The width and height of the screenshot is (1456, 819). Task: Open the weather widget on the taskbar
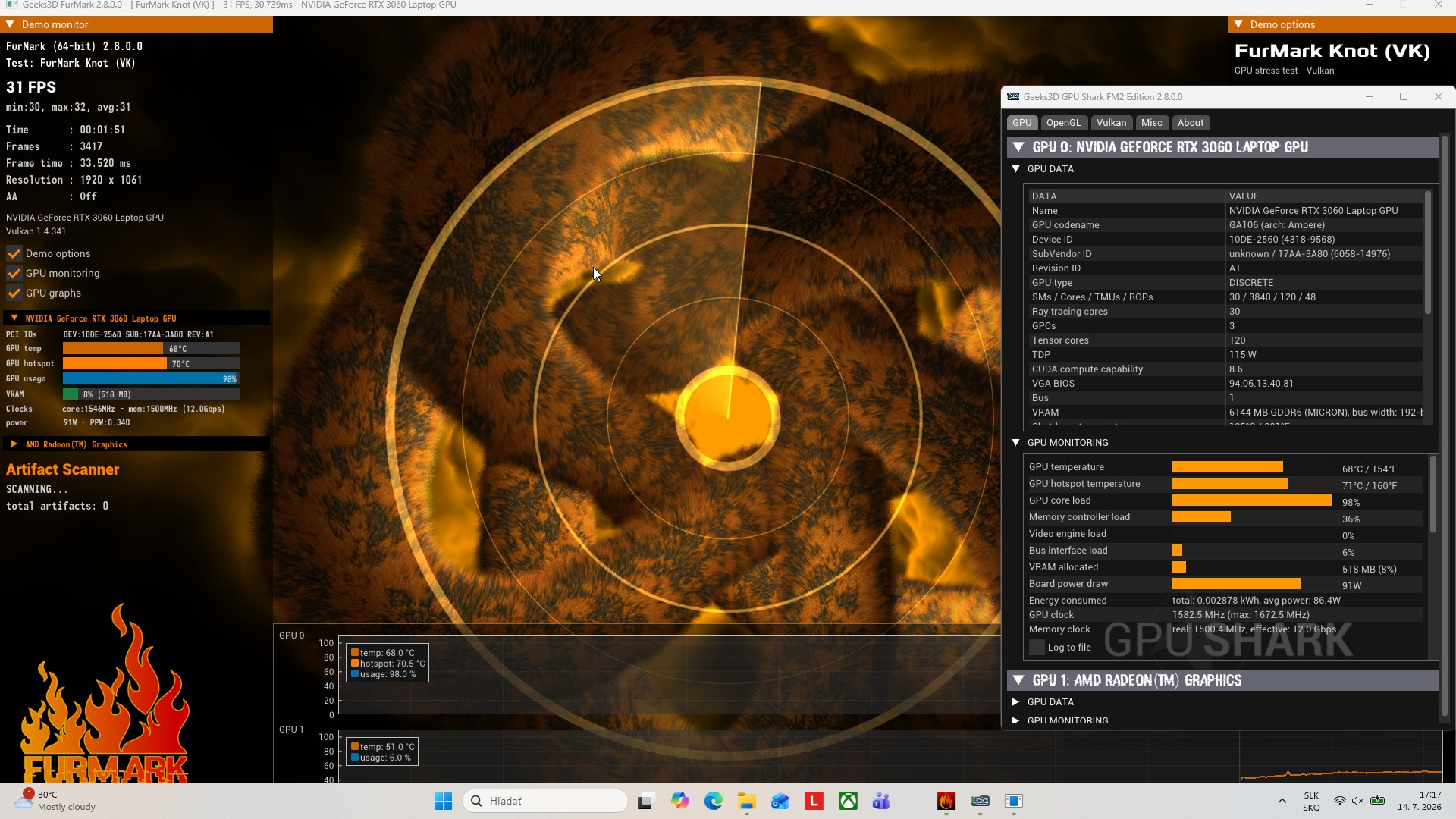[56, 801]
